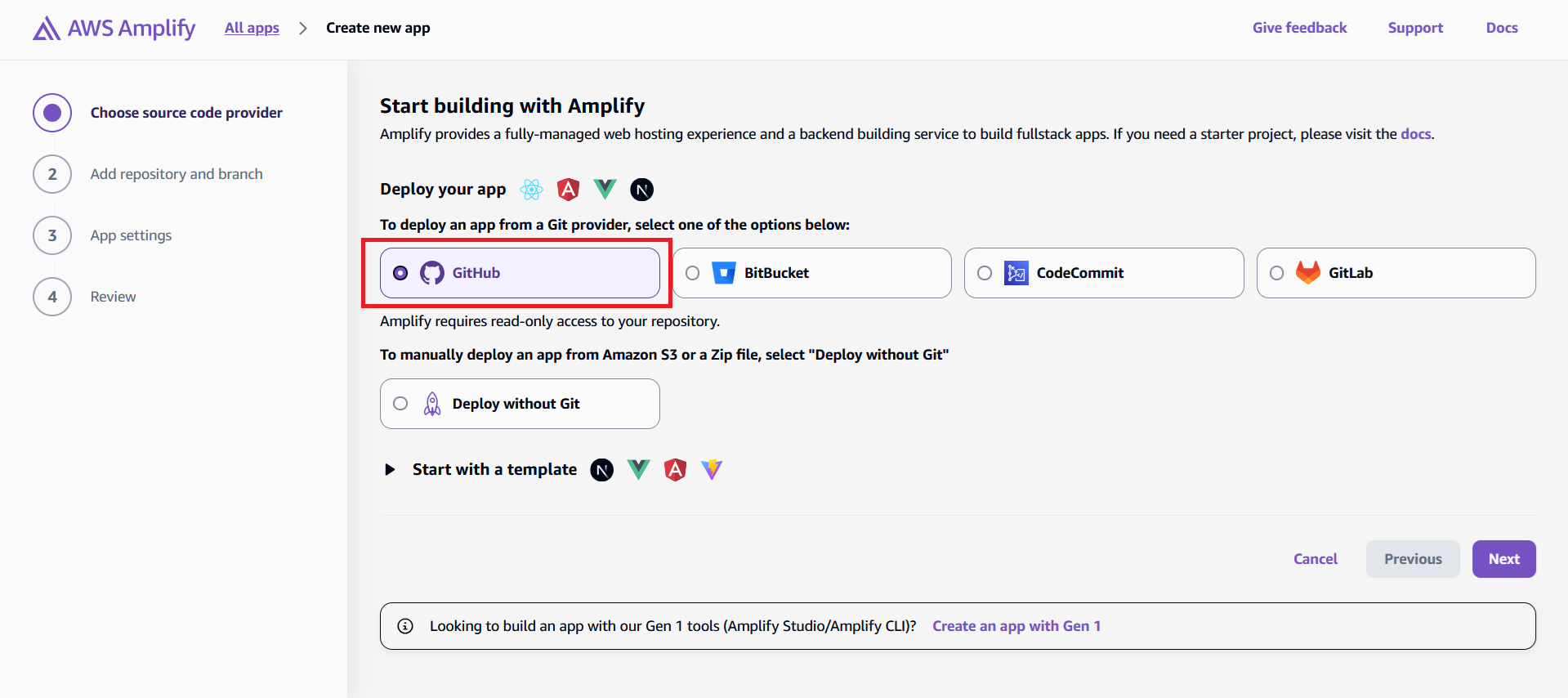Go to step 4 Review
The width and height of the screenshot is (1568, 698).
point(84,297)
